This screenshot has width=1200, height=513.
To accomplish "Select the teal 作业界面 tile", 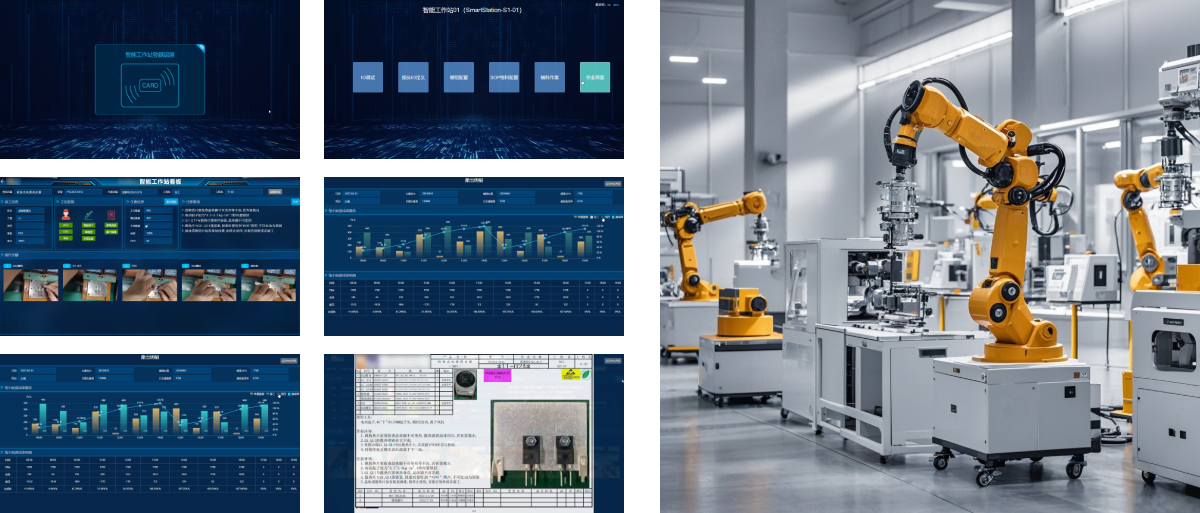I will point(594,77).
